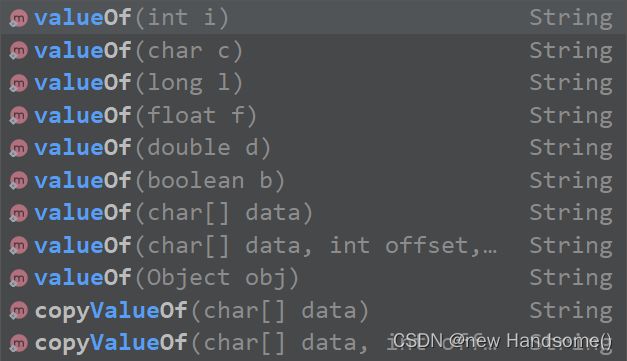Viewport: 627px width, 361px height.
Task: Choose valueOf(double d) suggestion
Action: pos(314,148)
